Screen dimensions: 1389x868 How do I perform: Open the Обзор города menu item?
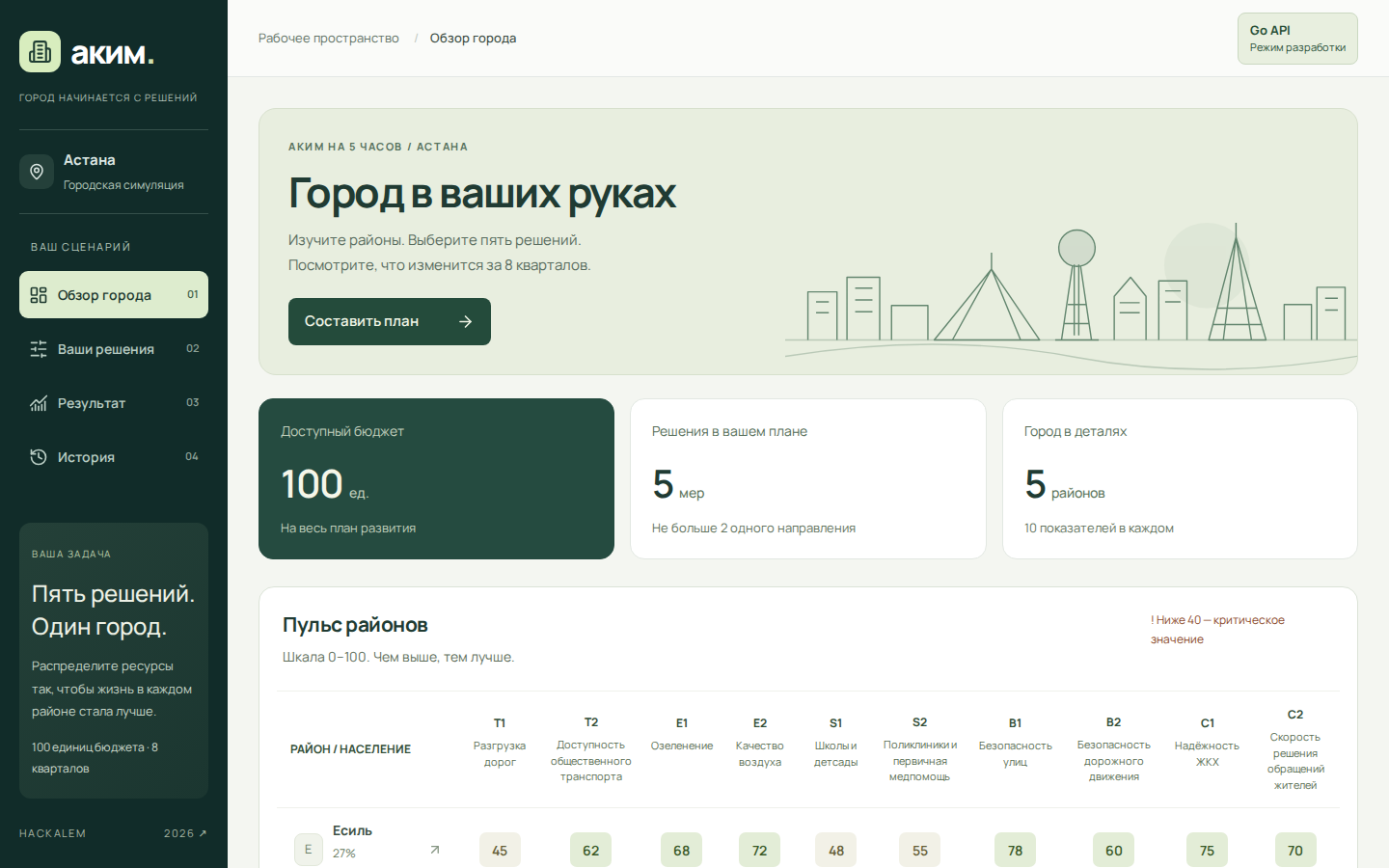(x=114, y=295)
